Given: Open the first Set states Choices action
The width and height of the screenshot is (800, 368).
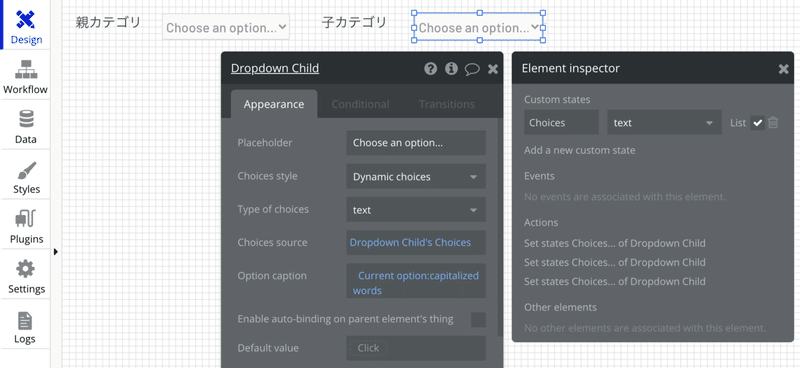Looking at the screenshot, I should pyautogui.click(x=615, y=243).
